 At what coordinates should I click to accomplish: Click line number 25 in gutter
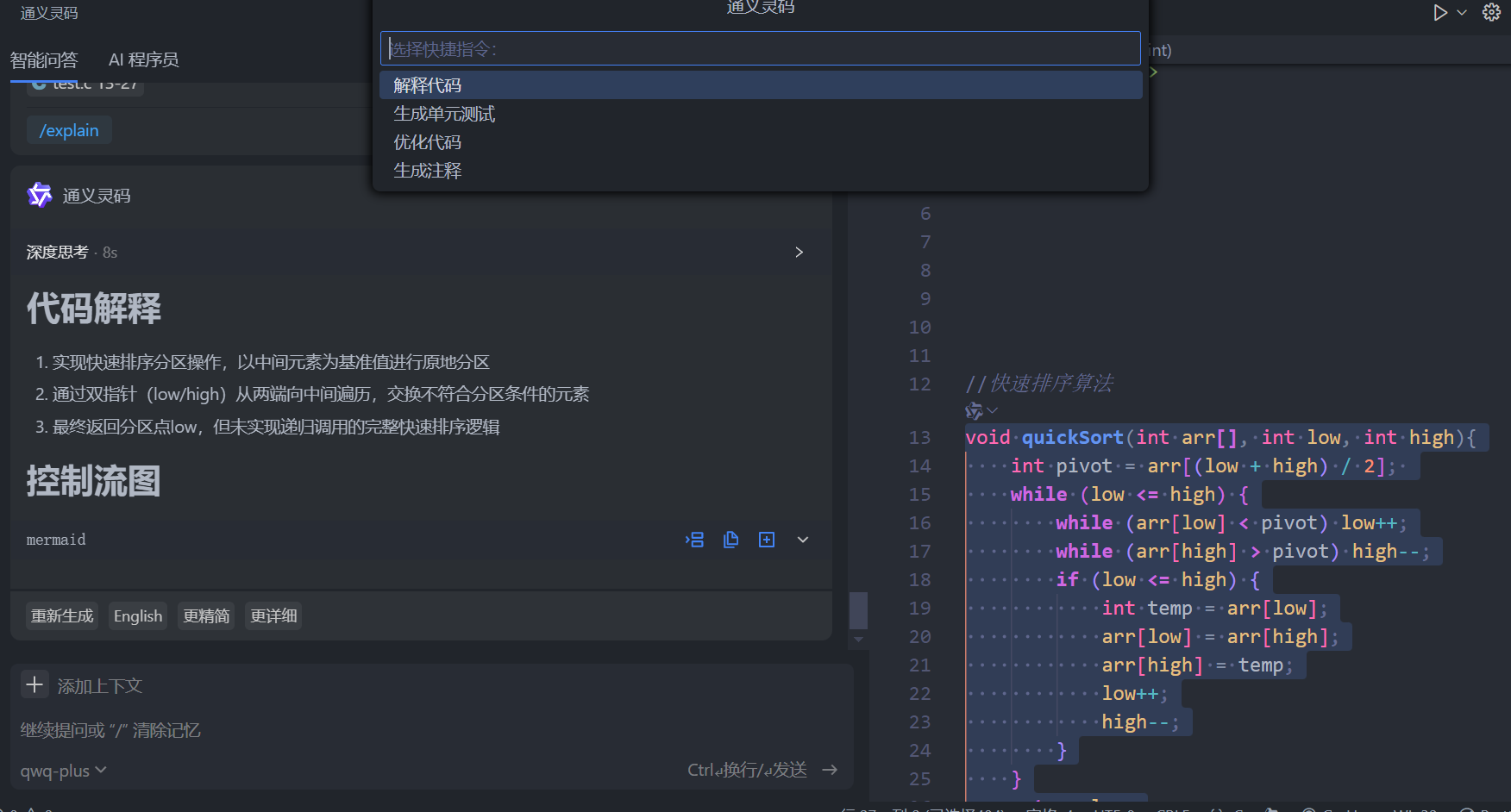point(919,778)
